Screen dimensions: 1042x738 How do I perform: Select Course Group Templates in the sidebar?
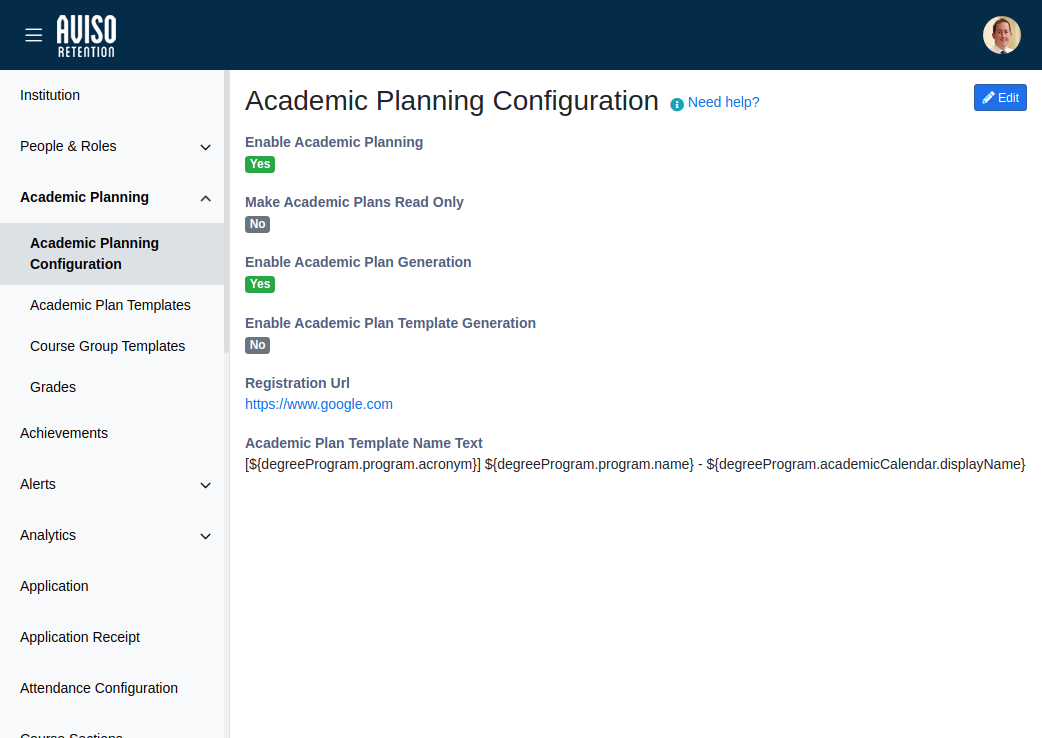point(107,345)
